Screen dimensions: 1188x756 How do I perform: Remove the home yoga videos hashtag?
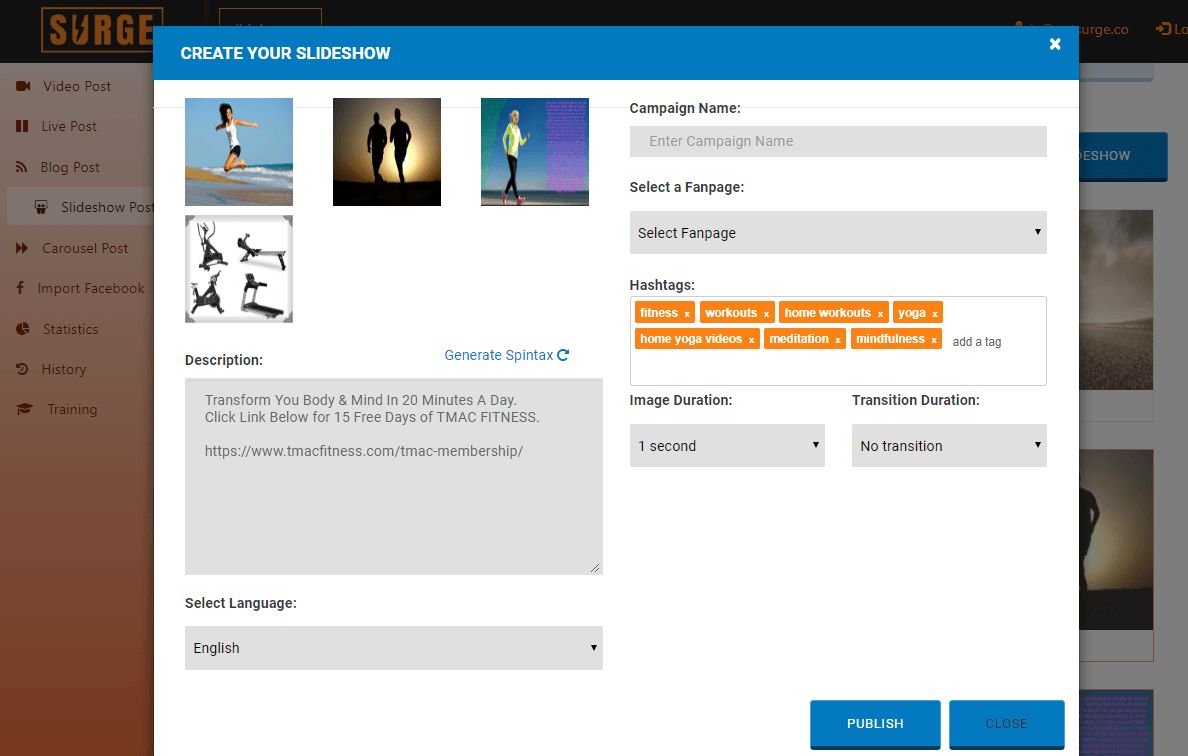(752, 340)
